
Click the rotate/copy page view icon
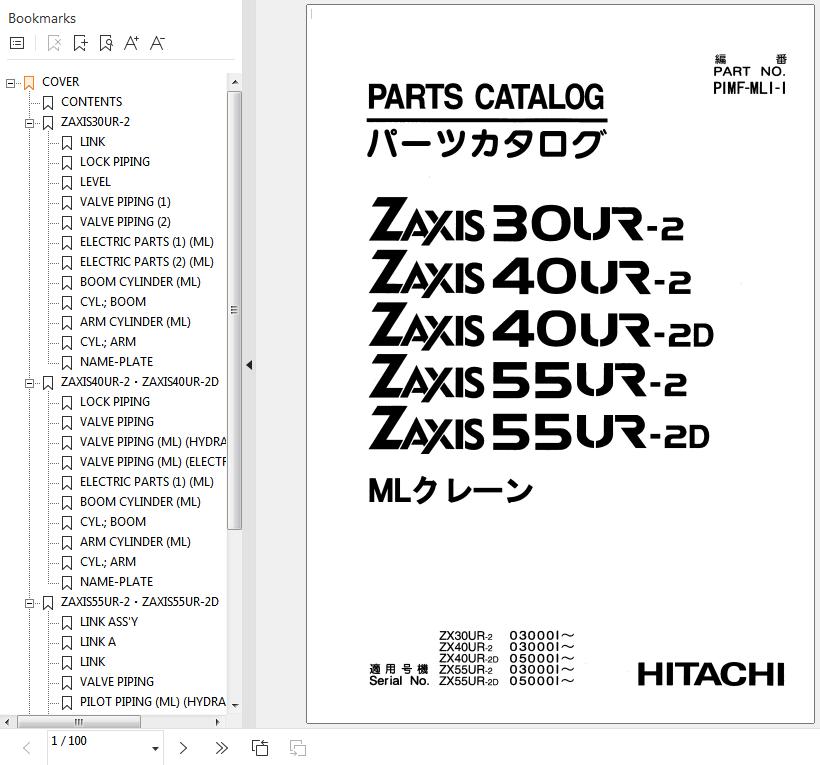tap(260, 748)
